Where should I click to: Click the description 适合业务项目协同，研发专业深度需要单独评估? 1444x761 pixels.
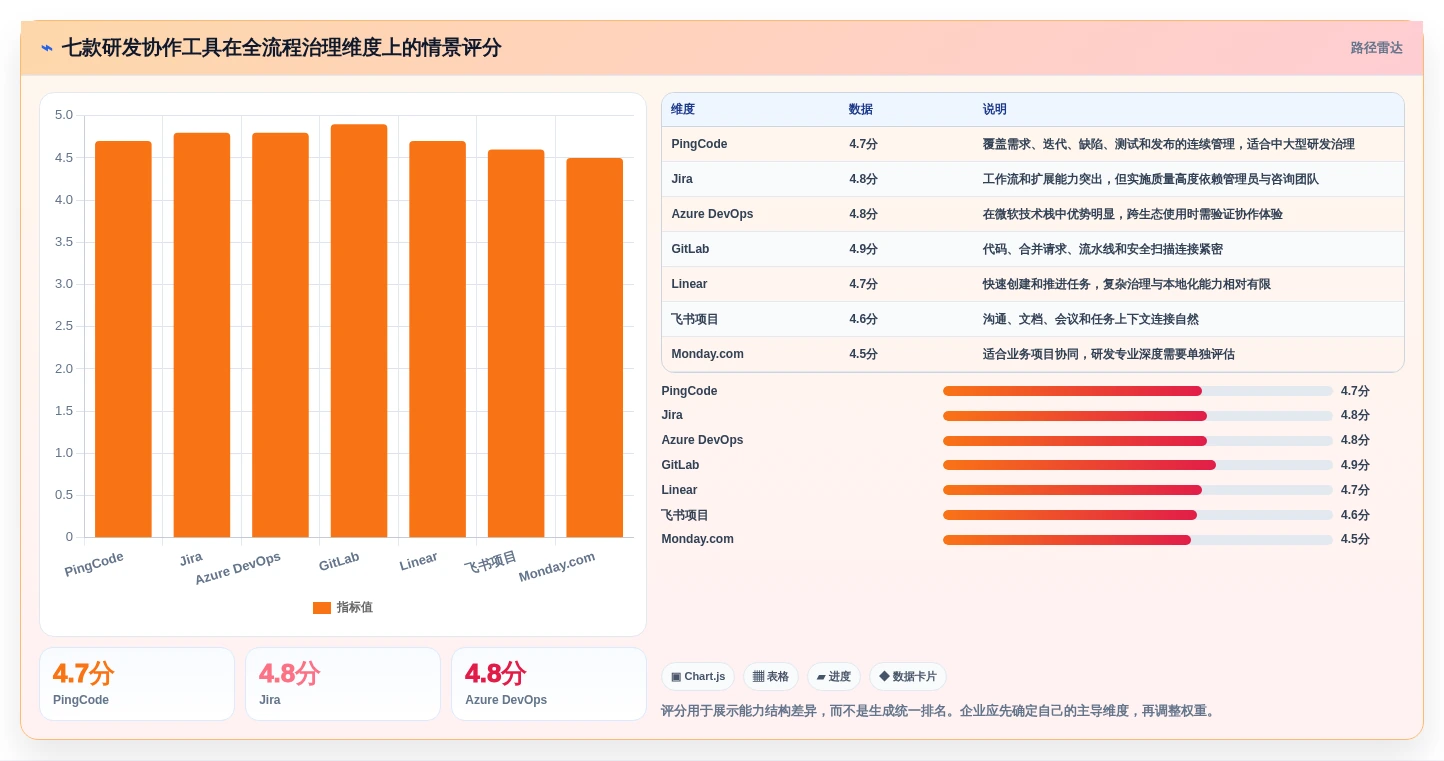pyautogui.click(x=1108, y=354)
